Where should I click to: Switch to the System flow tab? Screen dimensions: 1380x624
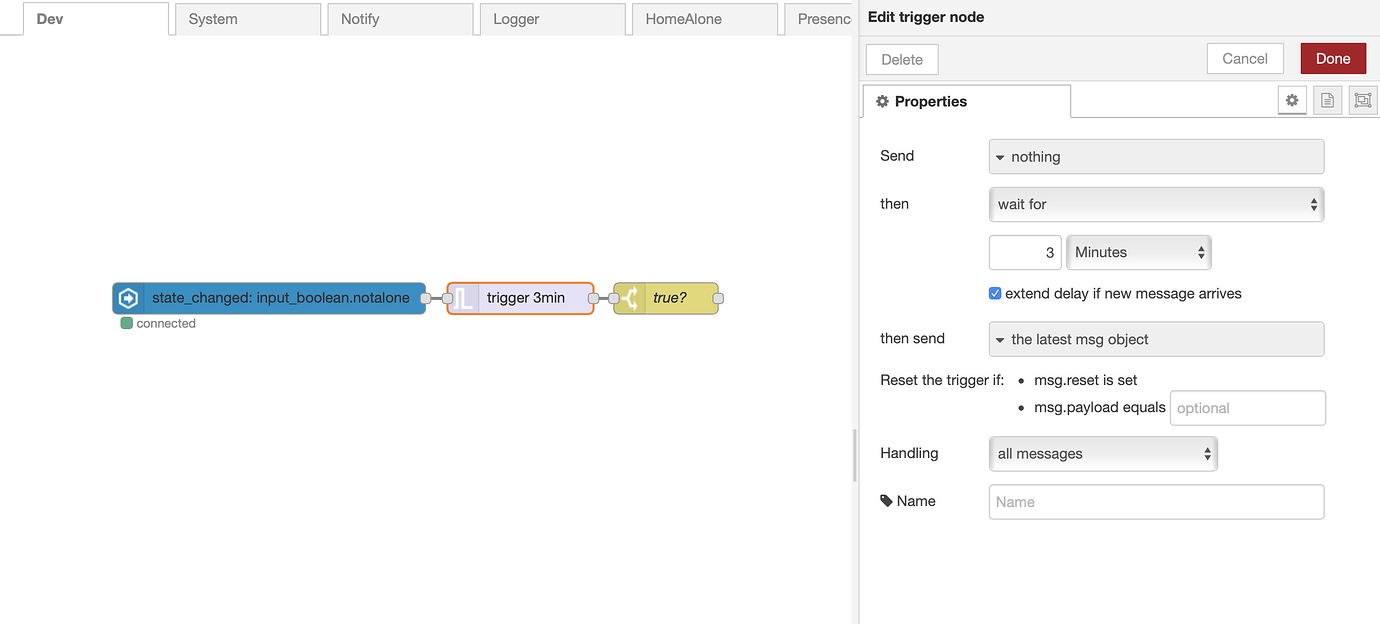coord(247,19)
